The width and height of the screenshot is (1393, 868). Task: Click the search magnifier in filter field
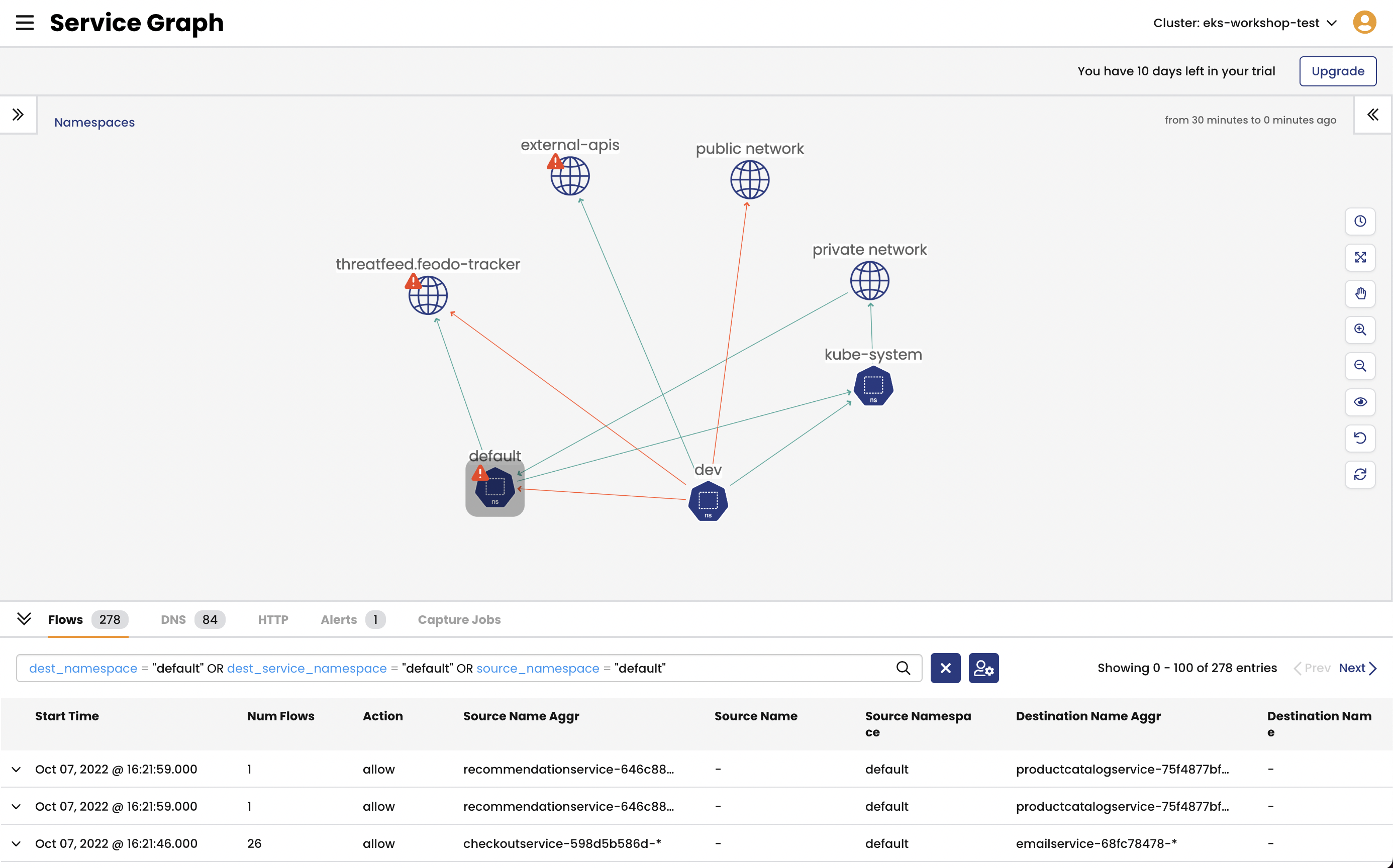pos(903,668)
